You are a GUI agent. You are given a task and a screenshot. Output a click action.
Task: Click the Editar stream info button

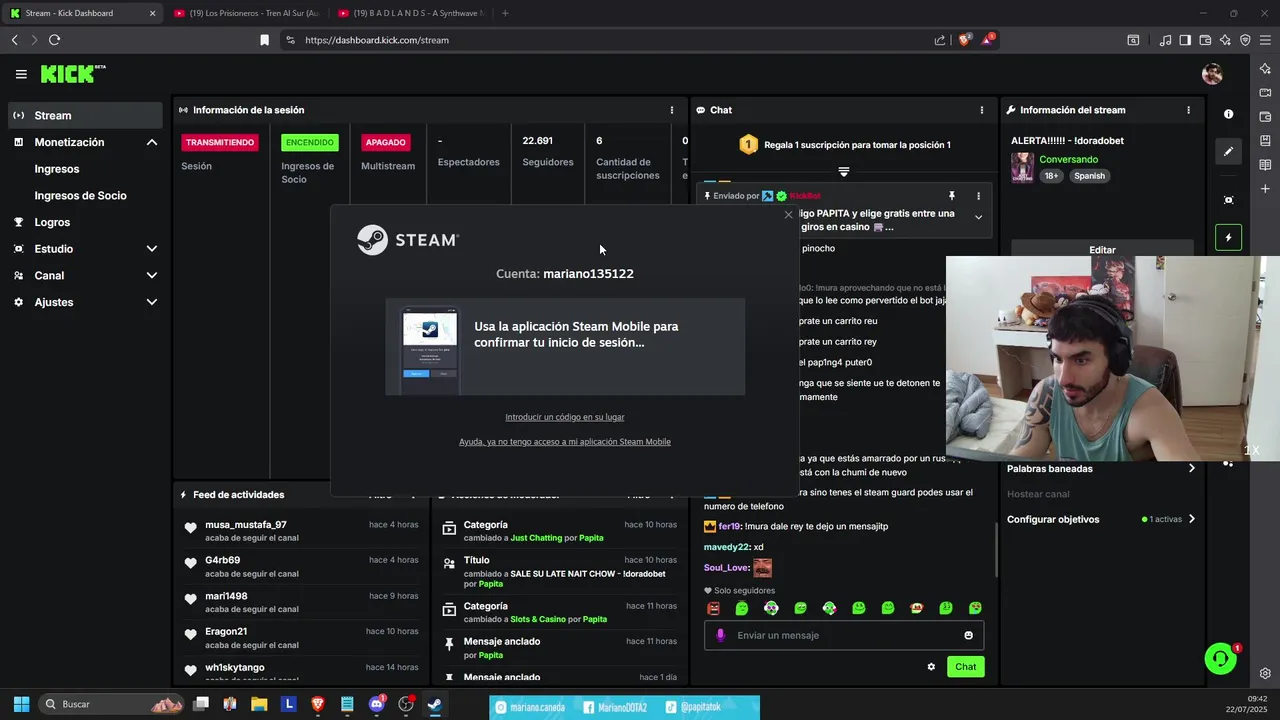(1102, 249)
